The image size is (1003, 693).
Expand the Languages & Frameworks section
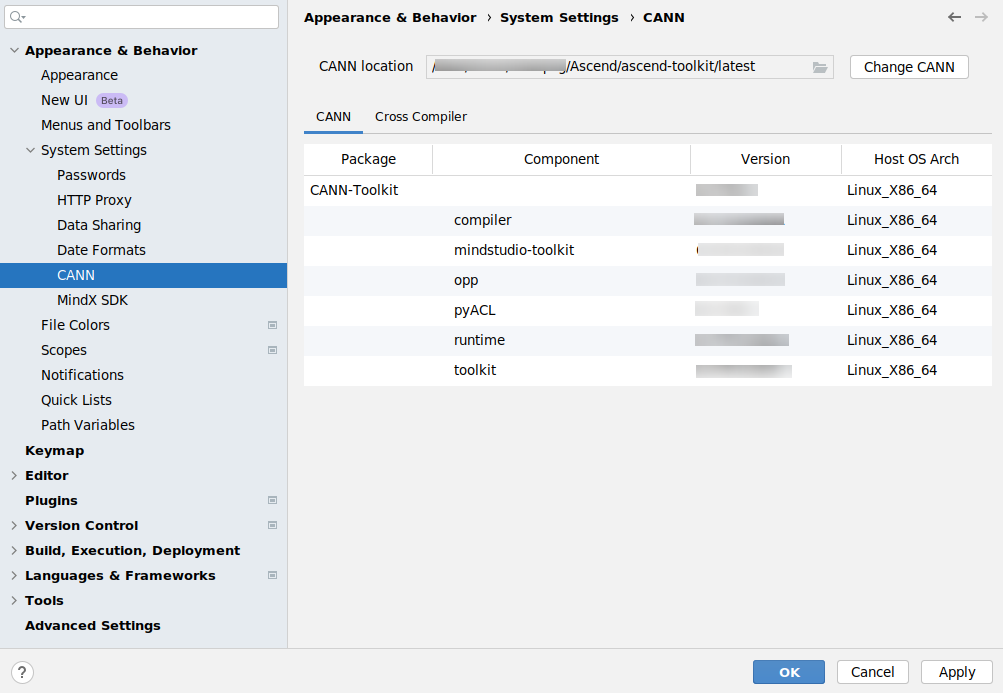[x=14, y=575]
